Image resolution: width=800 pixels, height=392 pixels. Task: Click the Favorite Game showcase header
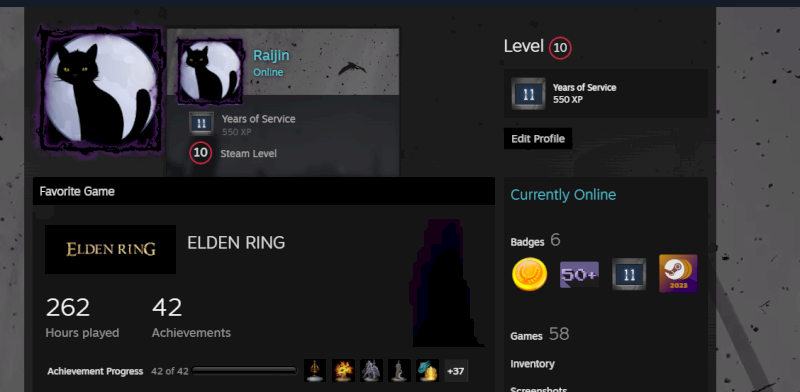point(264,191)
